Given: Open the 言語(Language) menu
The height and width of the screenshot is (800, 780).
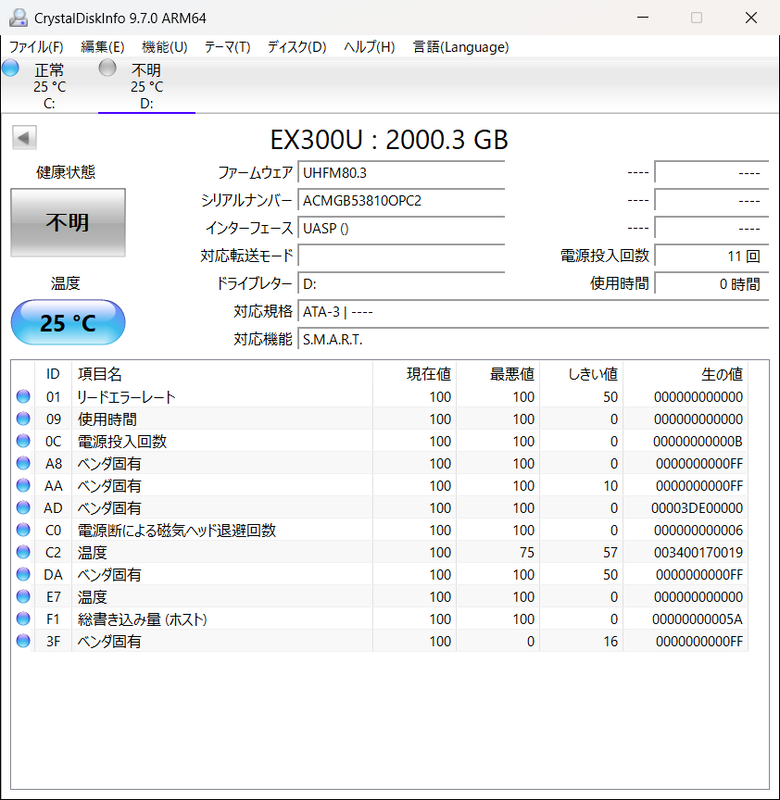Looking at the screenshot, I should [461, 47].
